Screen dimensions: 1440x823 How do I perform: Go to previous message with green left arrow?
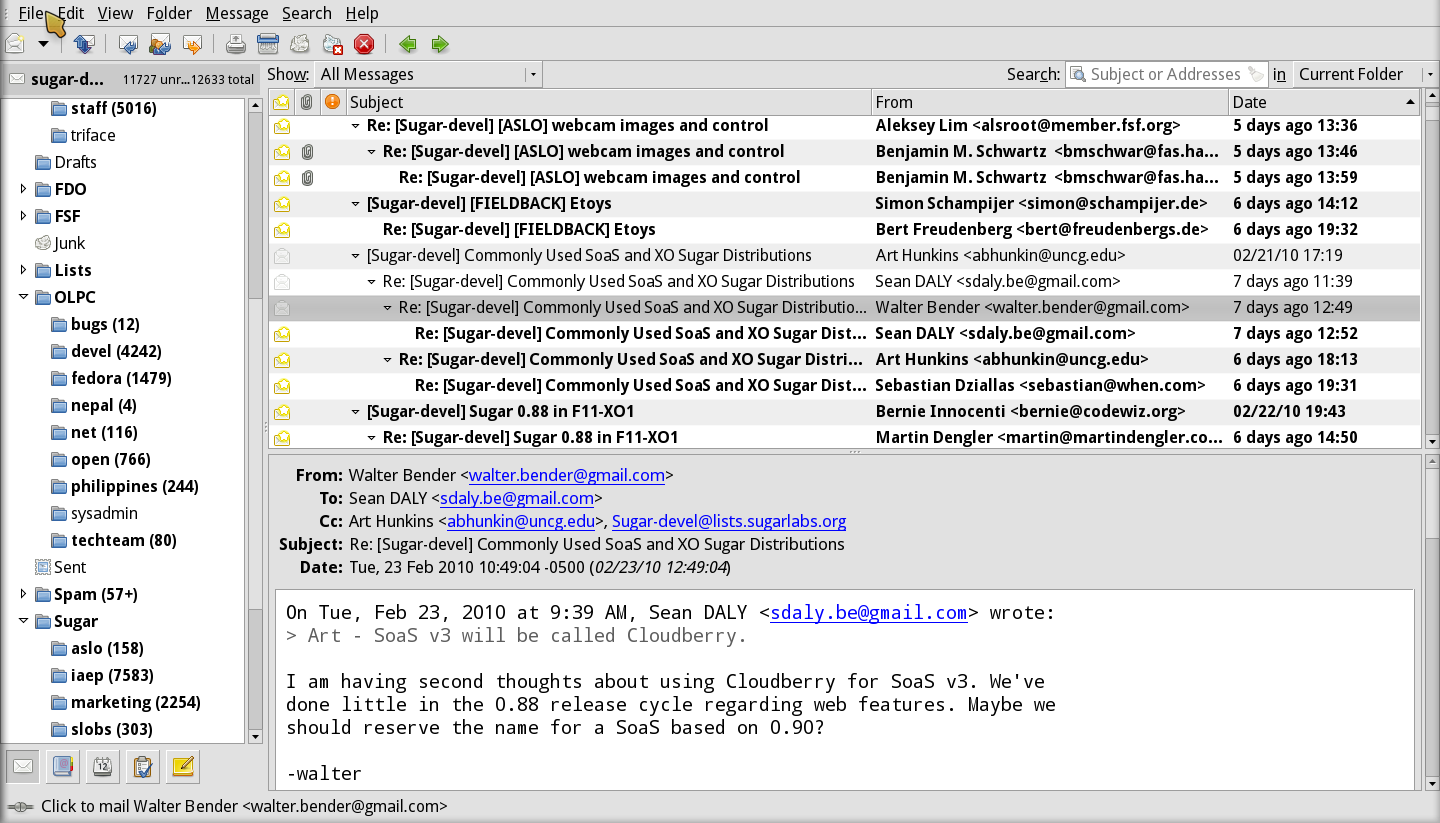pos(407,44)
